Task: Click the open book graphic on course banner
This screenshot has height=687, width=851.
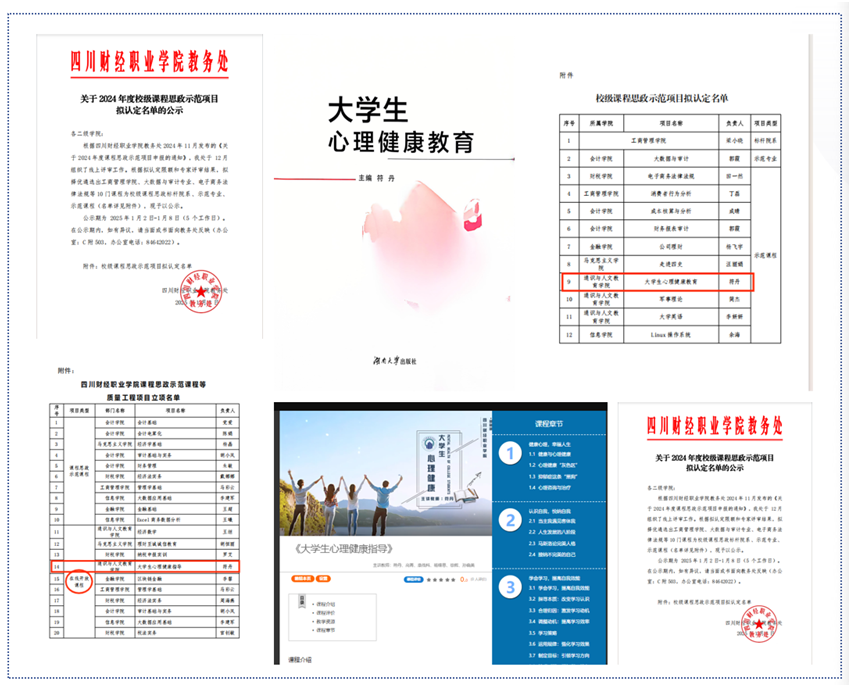Action: (x=467, y=495)
